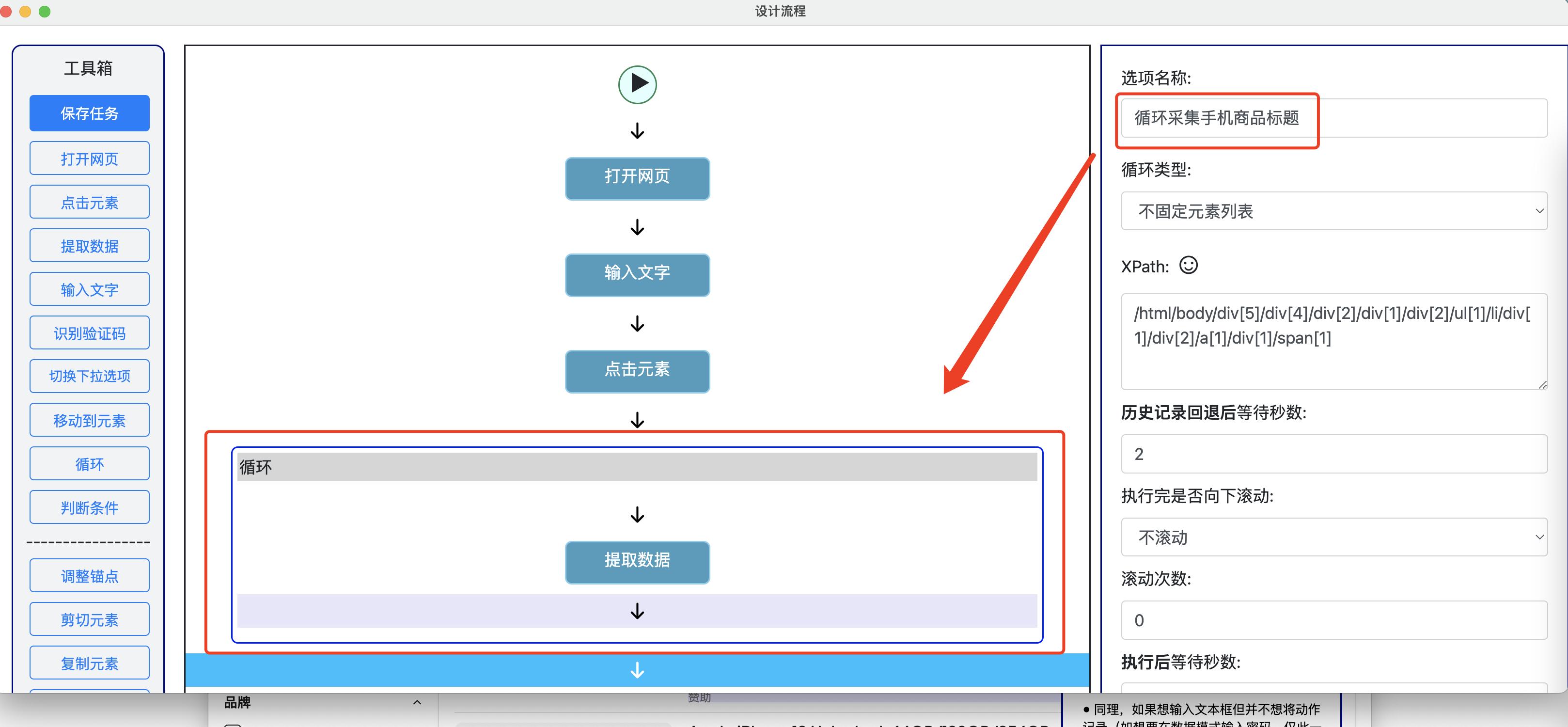Viewport: 1568px width, 727px height.
Task: Click 识别验证码 toolbox button
Action: [x=90, y=332]
